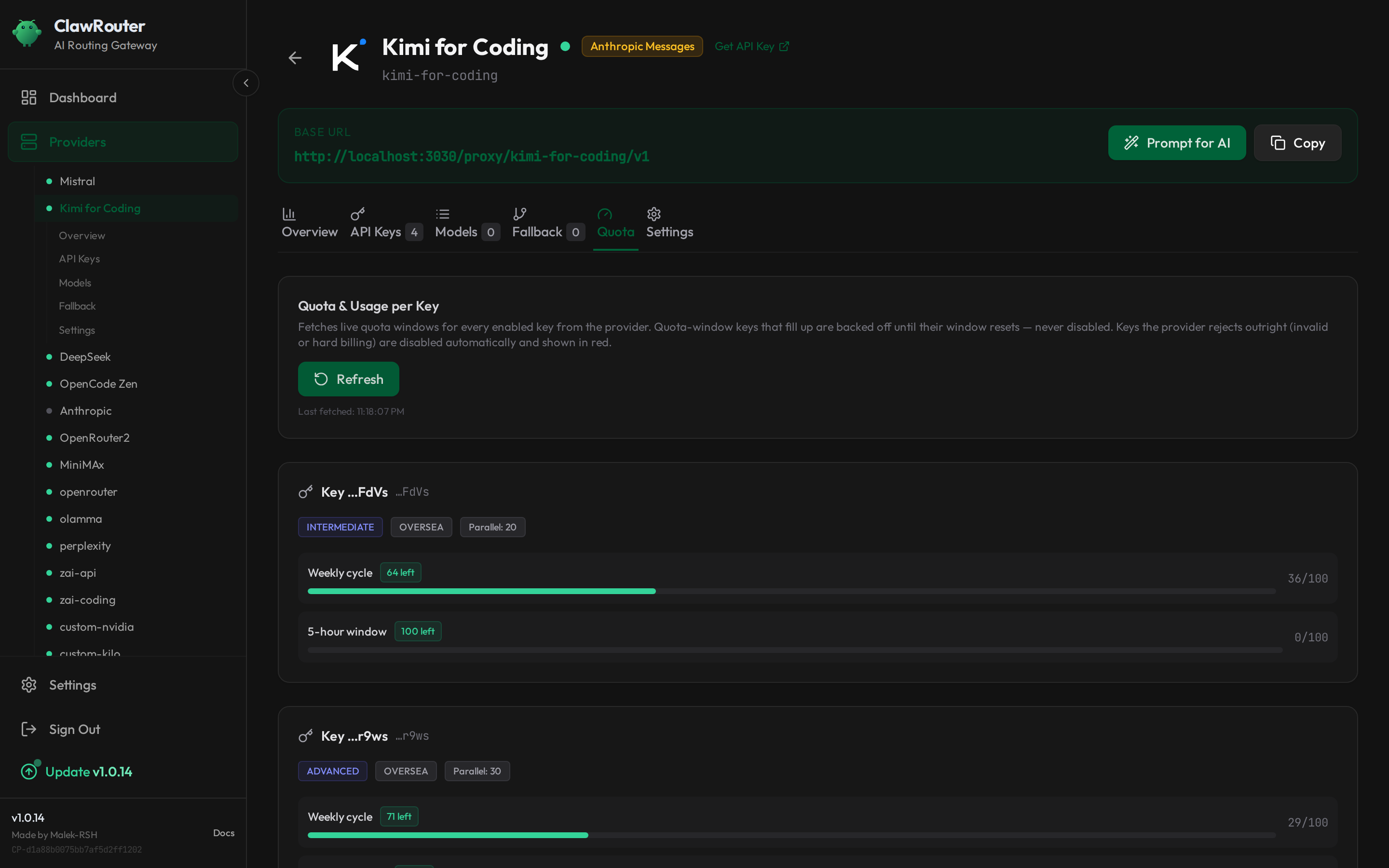
Task: Click the copy icon in the Copy button
Action: pos(1278,143)
